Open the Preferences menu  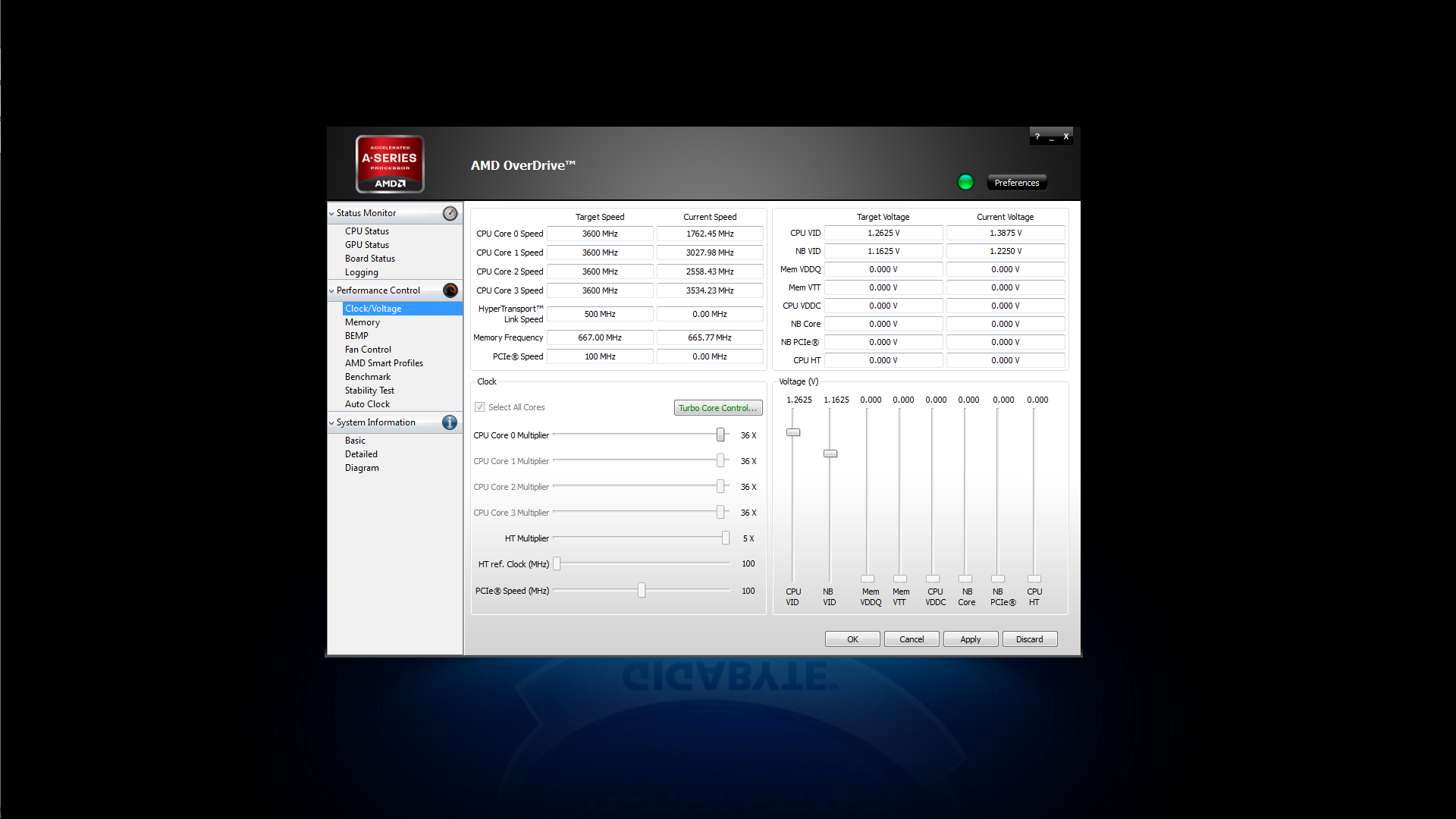click(1016, 183)
